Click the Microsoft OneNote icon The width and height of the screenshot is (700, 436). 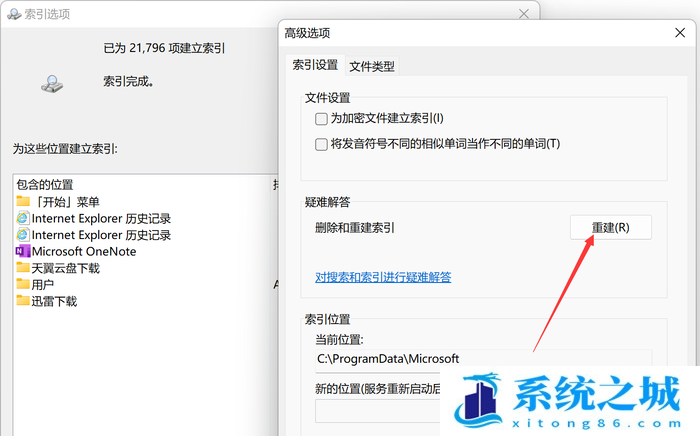point(23,251)
